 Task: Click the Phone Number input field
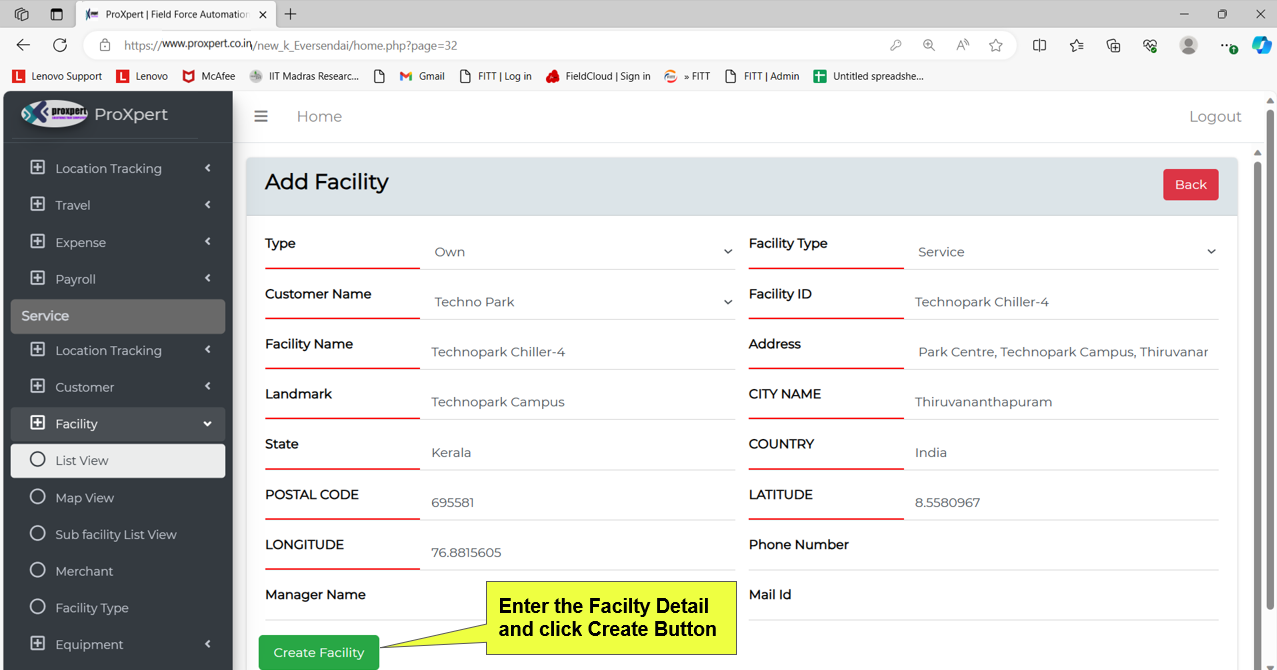pos(1062,552)
